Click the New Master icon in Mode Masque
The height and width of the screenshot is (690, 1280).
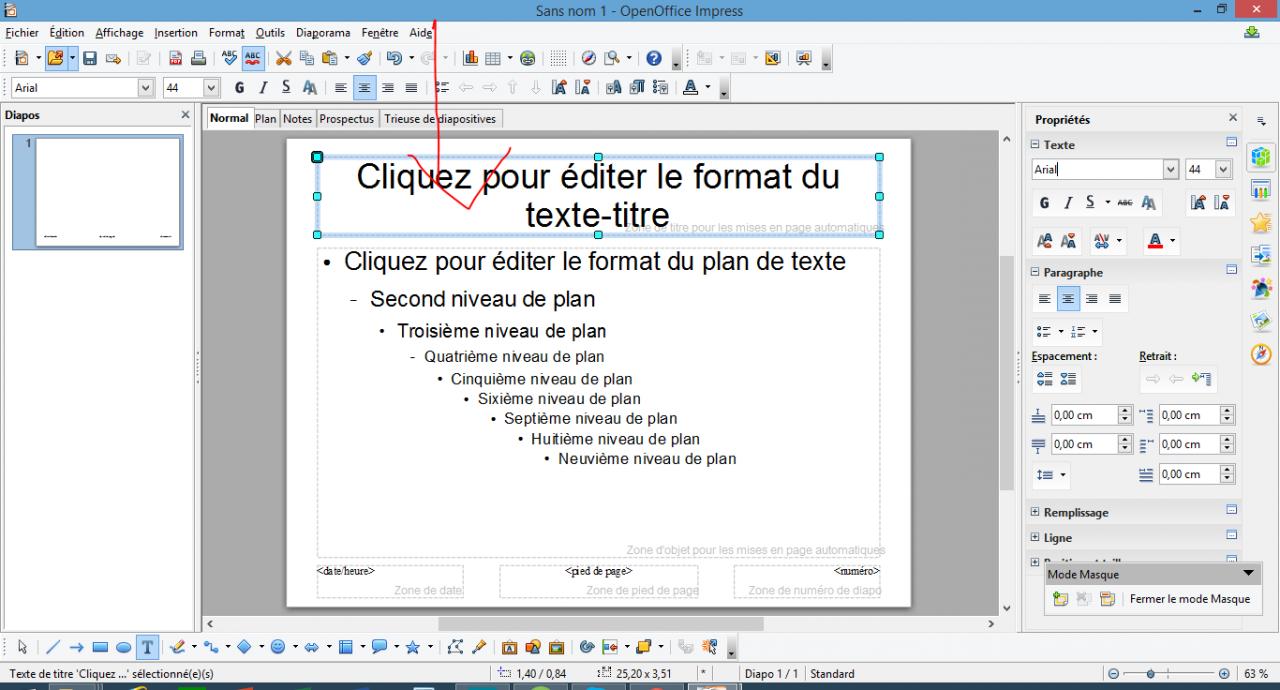(x=1060, y=599)
